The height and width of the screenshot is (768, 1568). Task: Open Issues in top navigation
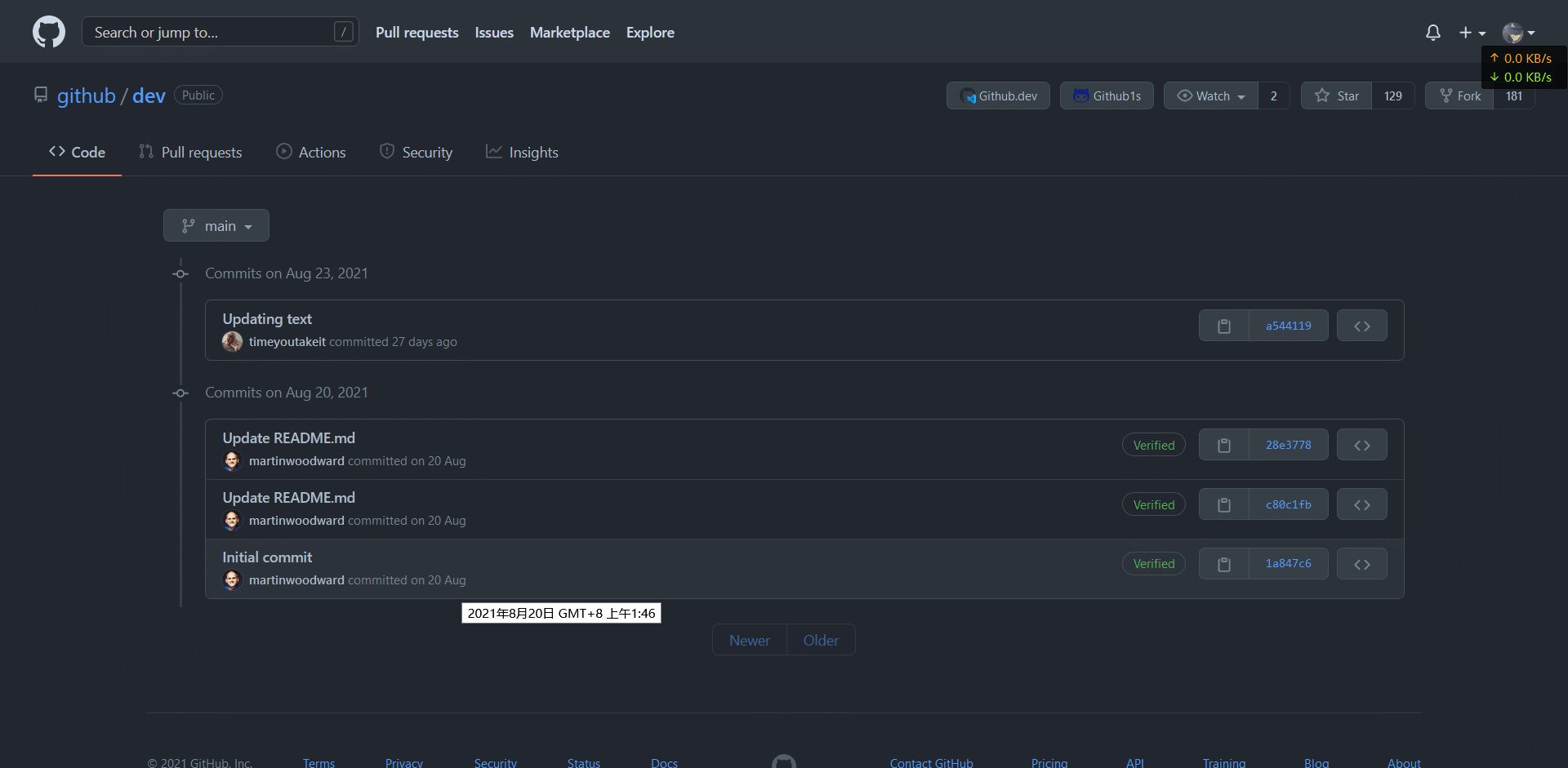pyautogui.click(x=494, y=33)
